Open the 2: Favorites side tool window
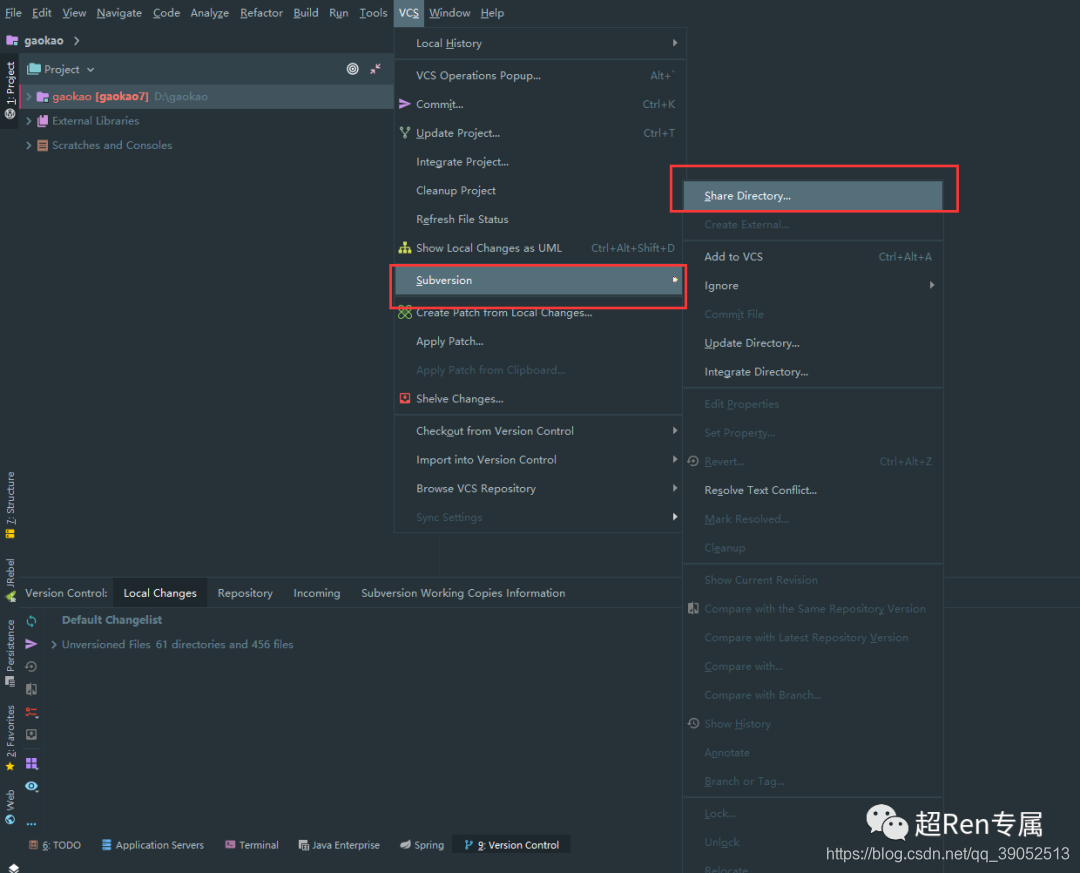The height and width of the screenshot is (873, 1080). tap(10, 737)
